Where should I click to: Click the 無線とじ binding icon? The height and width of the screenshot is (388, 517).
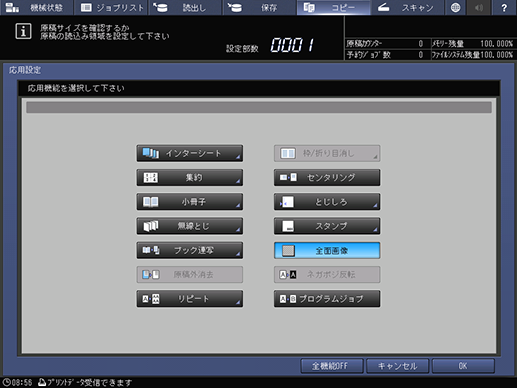pyautogui.click(x=151, y=226)
